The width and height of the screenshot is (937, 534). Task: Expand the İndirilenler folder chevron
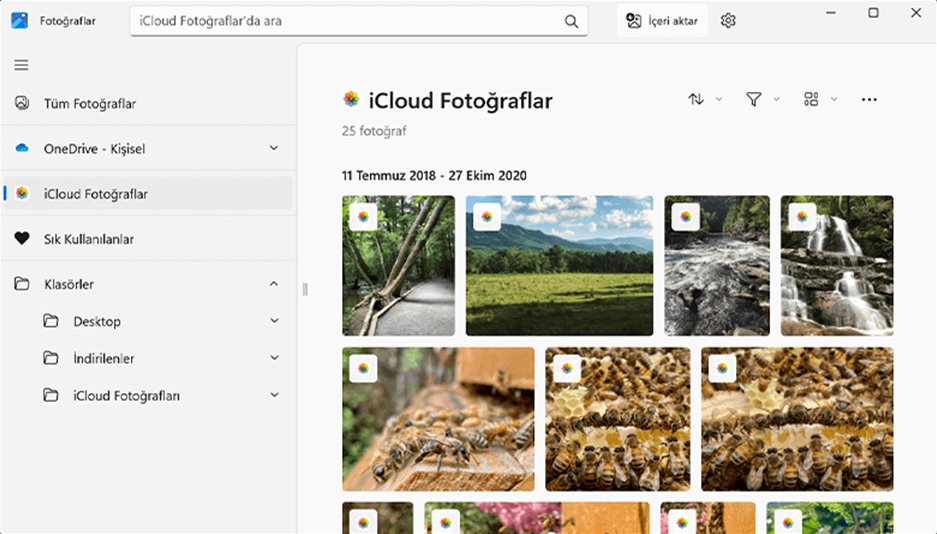[274, 358]
